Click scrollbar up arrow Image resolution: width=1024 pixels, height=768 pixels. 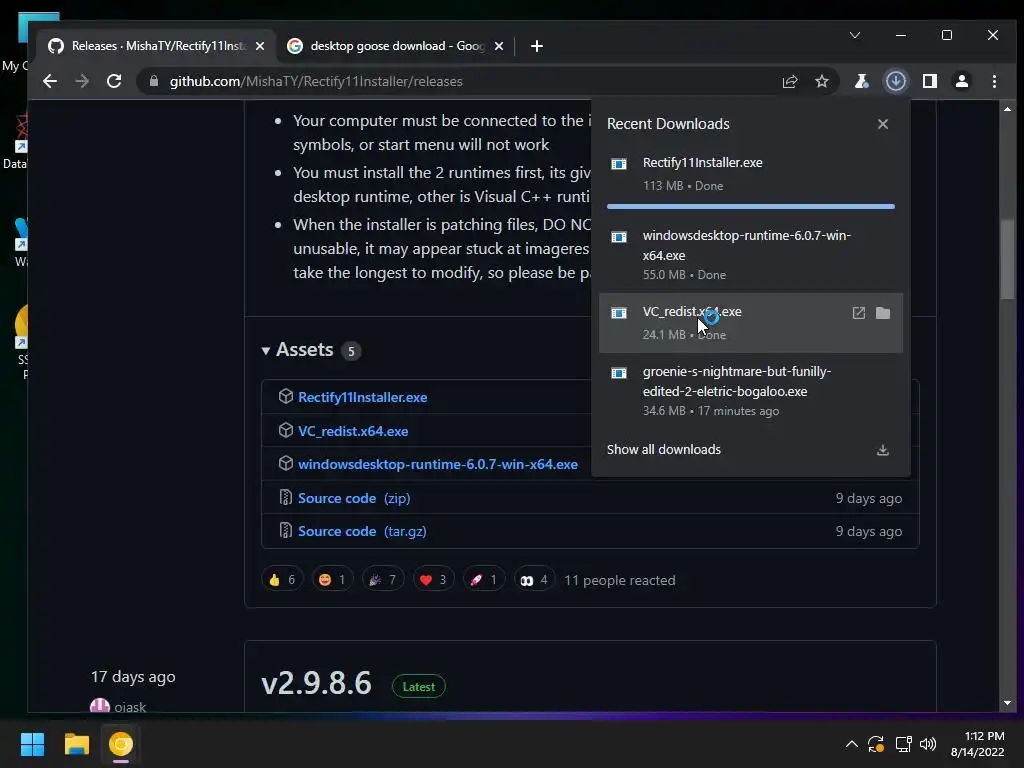click(x=1008, y=109)
